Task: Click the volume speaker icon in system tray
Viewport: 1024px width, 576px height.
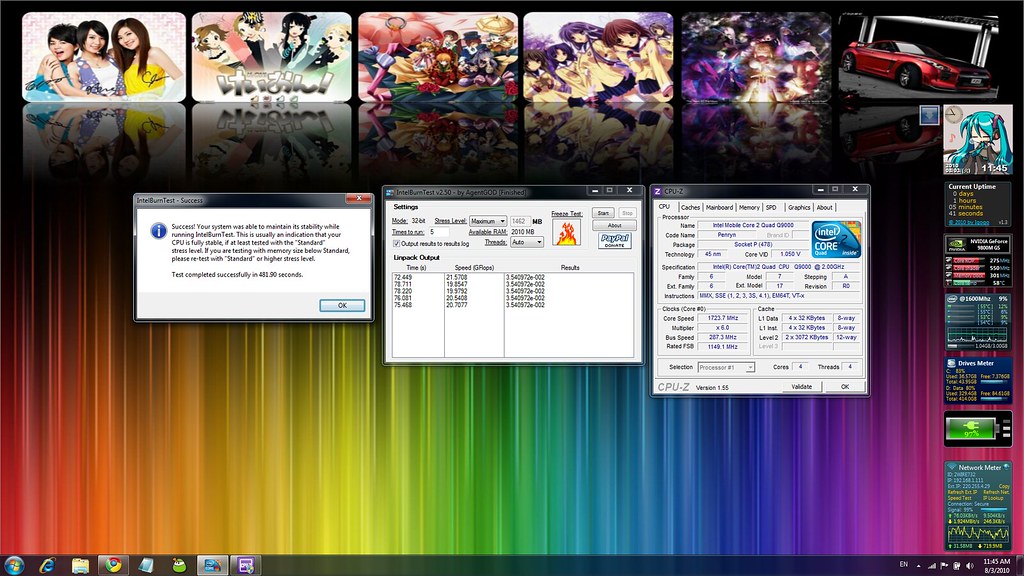Action: 969,566
